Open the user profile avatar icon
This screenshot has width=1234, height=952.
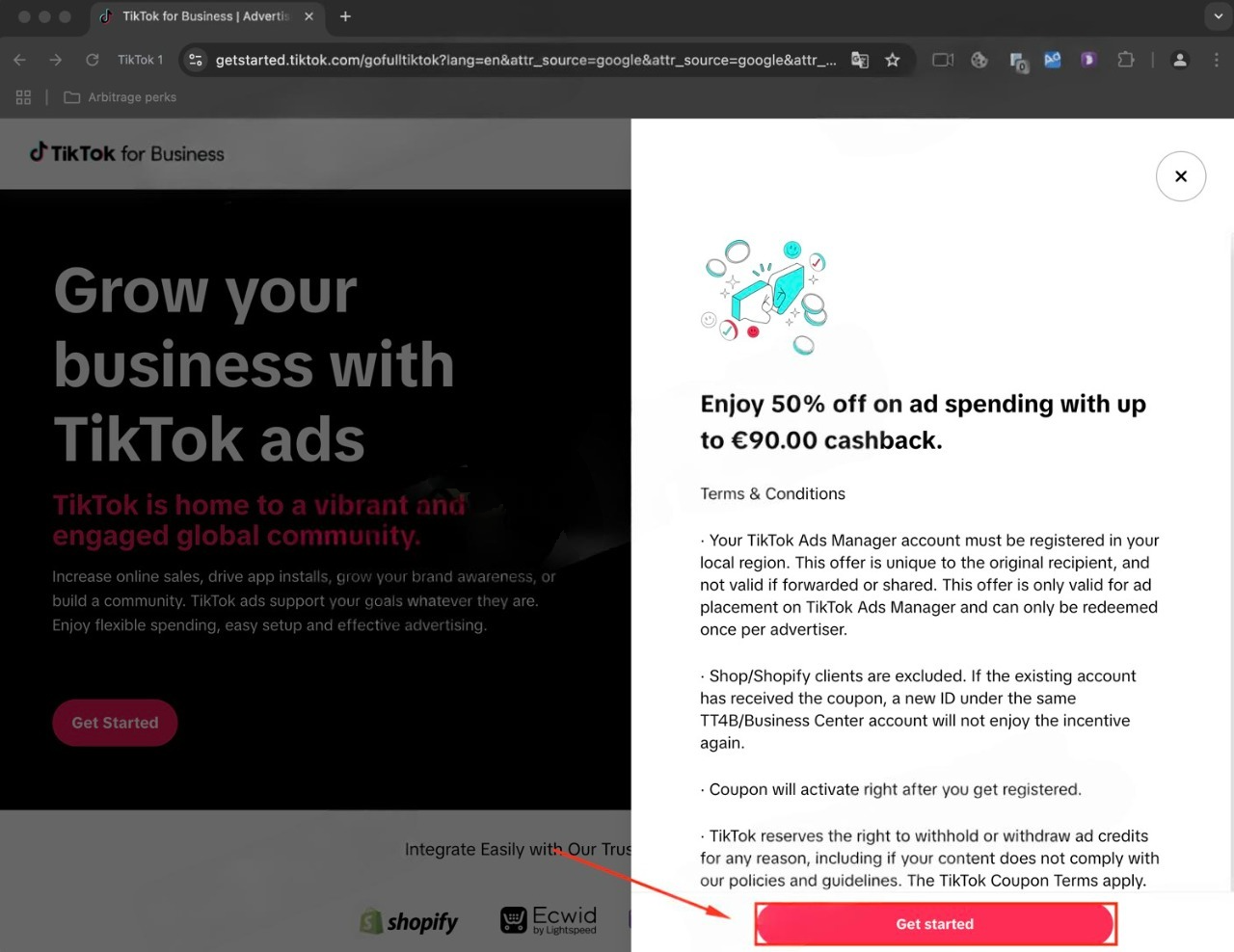(x=1179, y=60)
